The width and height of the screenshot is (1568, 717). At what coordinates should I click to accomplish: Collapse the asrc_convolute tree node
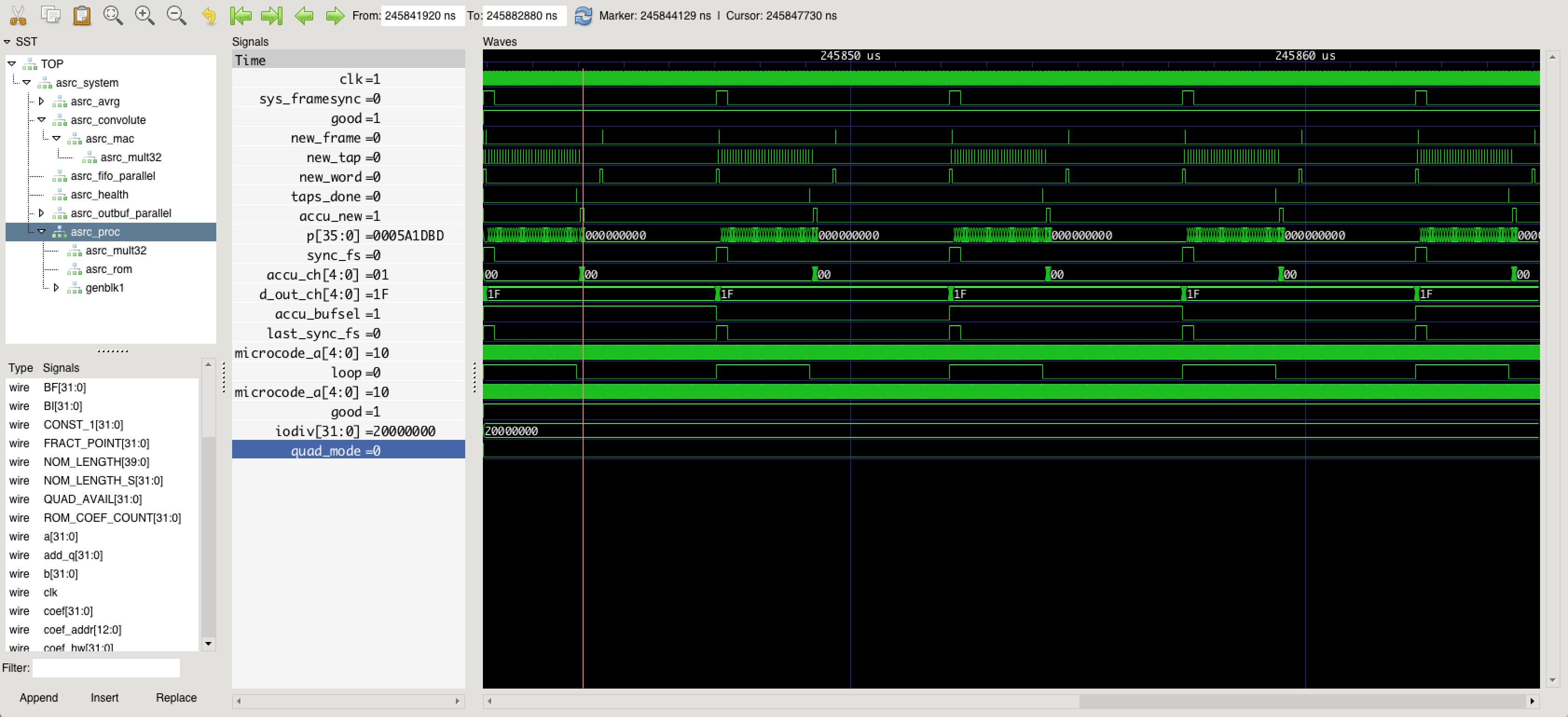pyautogui.click(x=41, y=120)
